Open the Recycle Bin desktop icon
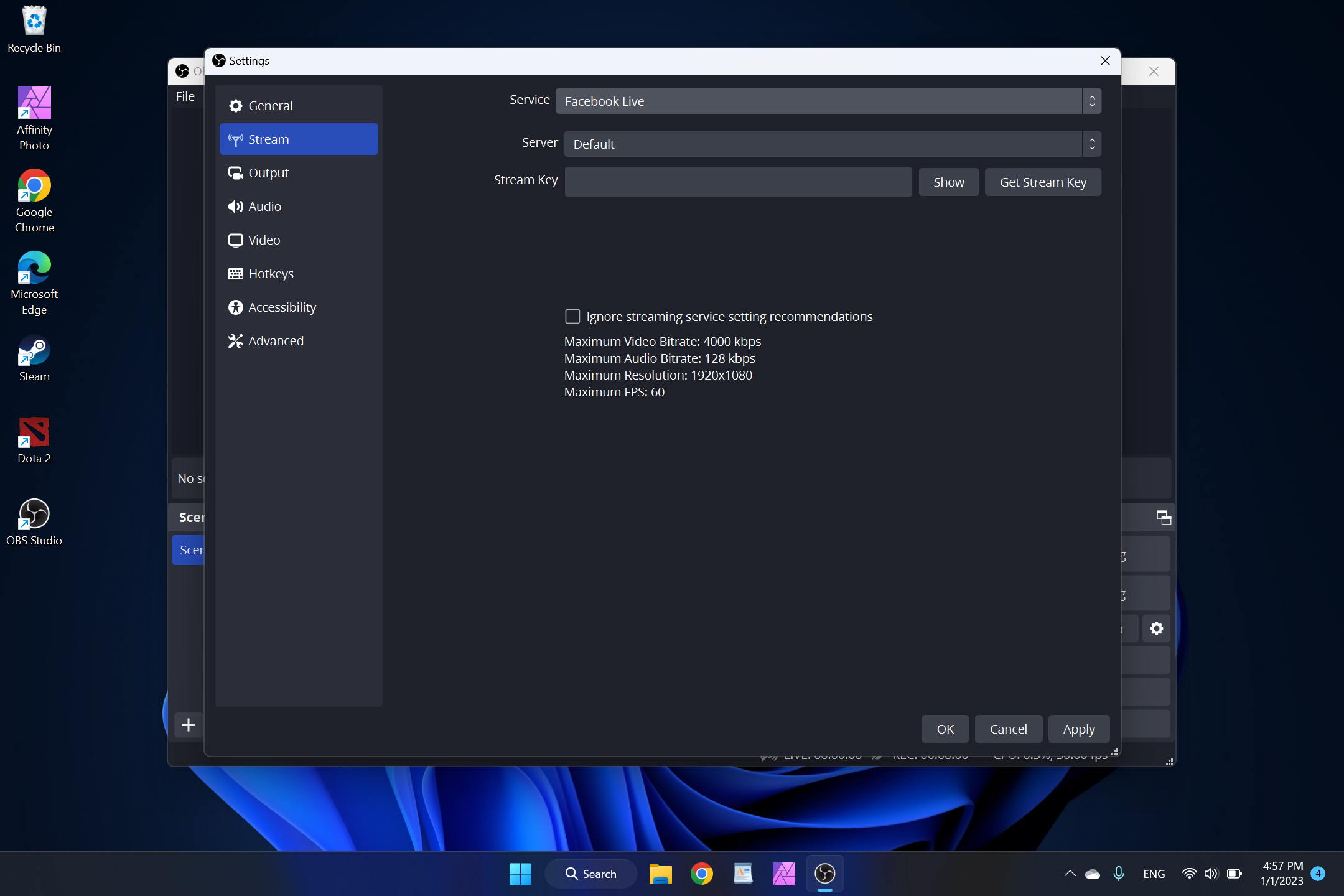This screenshot has width=1344, height=896. point(34,29)
